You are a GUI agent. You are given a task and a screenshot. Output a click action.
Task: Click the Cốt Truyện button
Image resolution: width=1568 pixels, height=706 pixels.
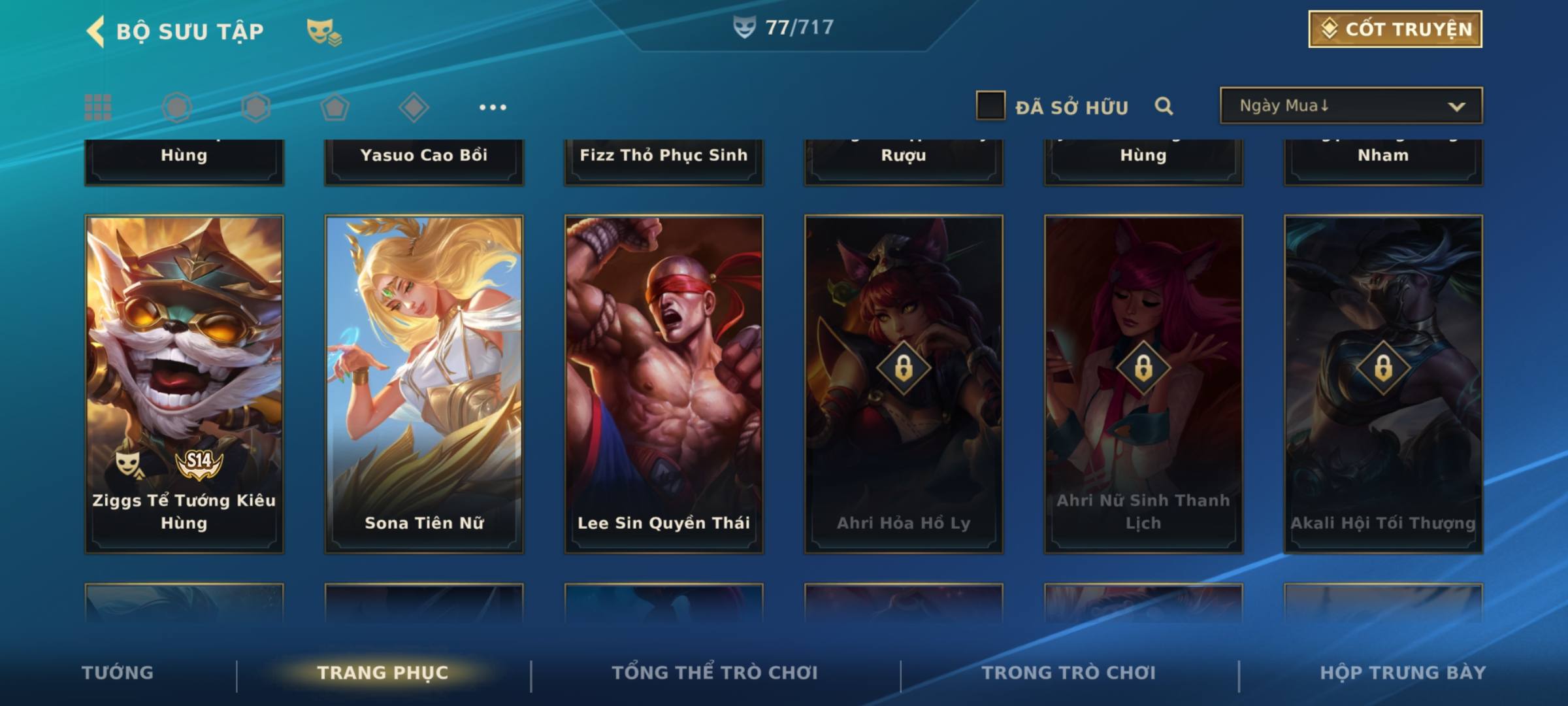click(x=1395, y=29)
